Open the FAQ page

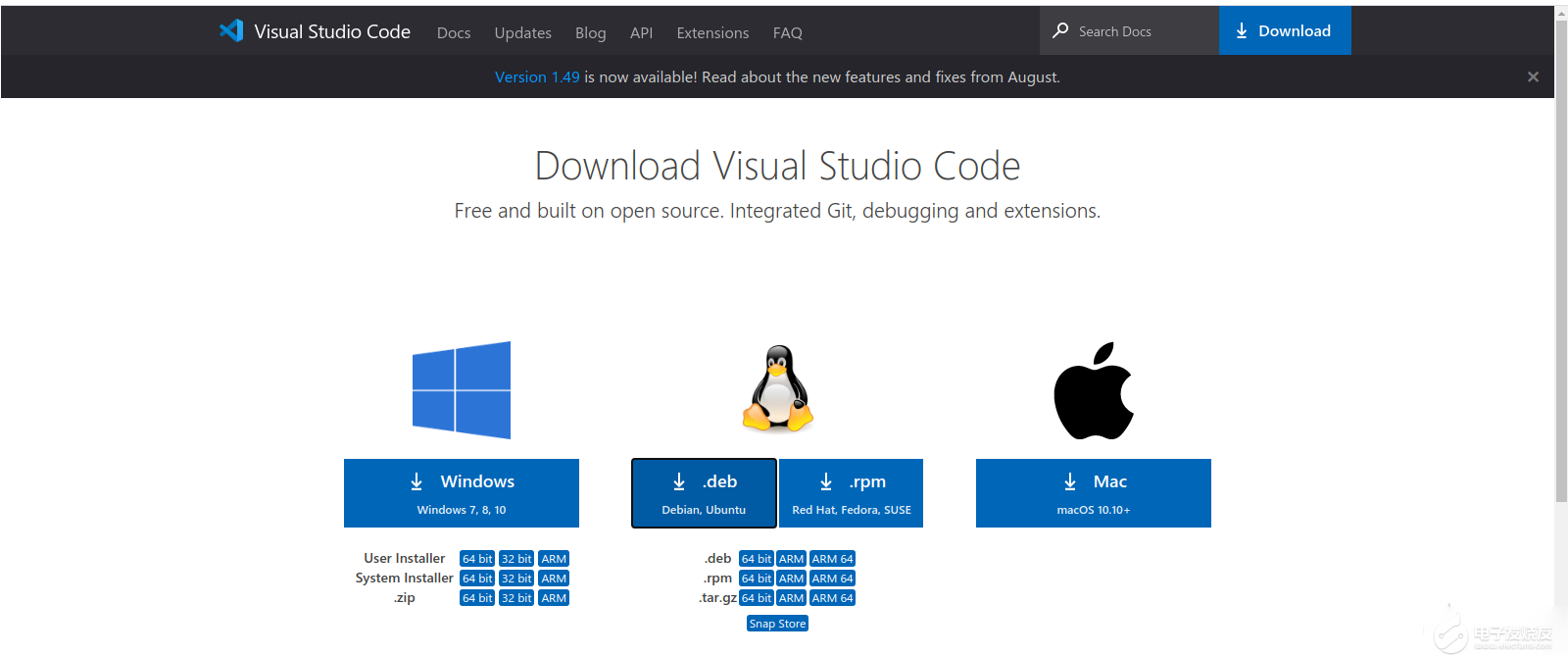787,32
